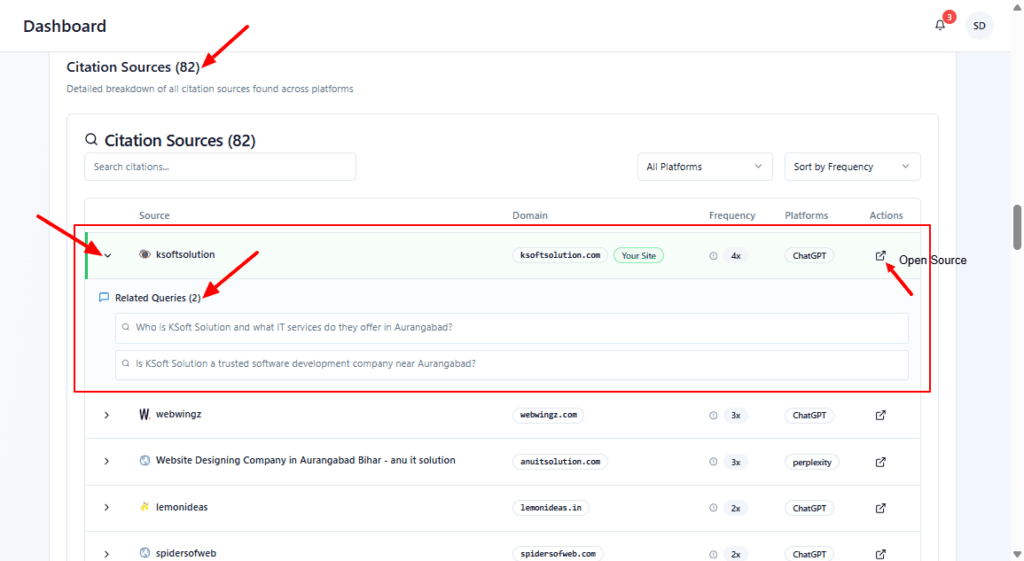This screenshot has height=561, width=1024.
Task: Select query about KSoft Solution IT services
Action: 511,328
